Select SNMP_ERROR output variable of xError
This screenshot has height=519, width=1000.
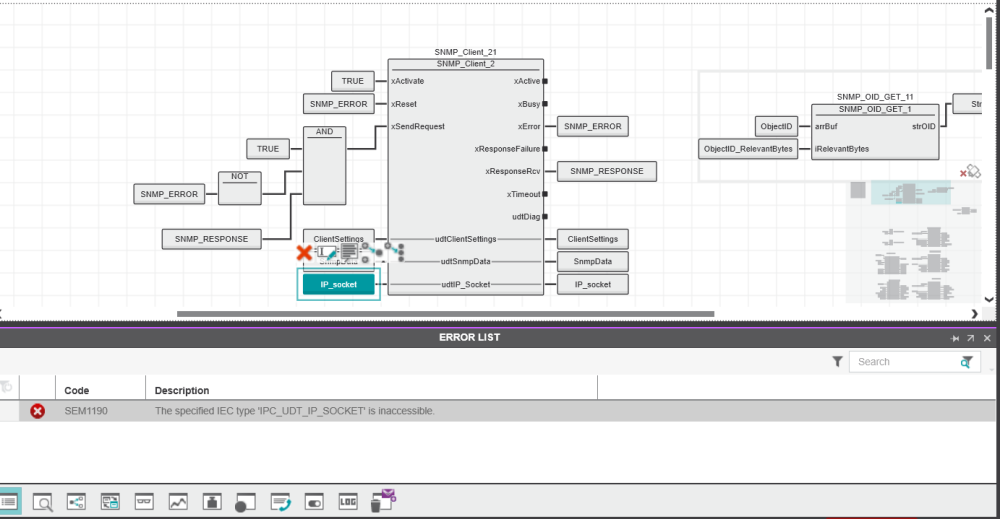coord(592,126)
